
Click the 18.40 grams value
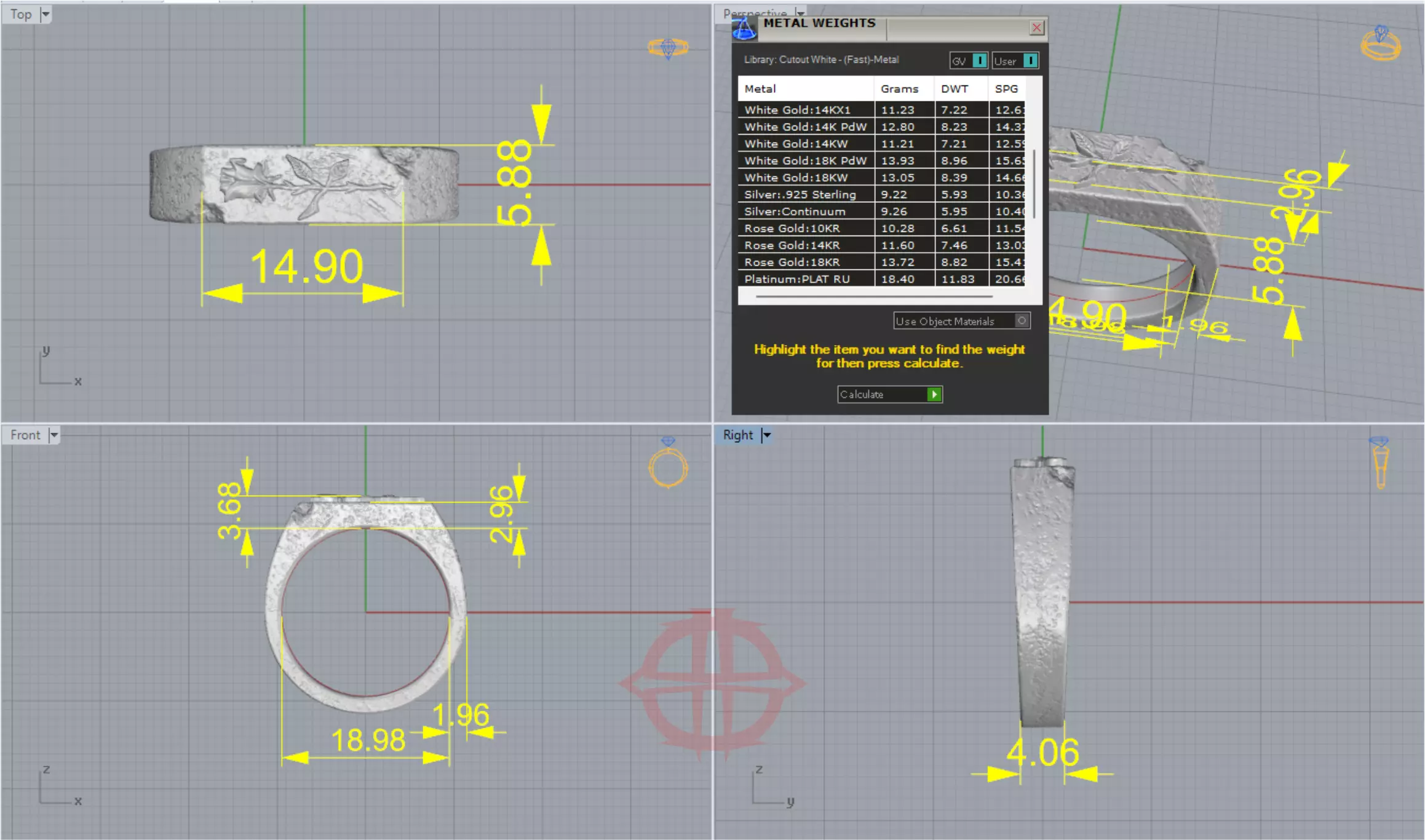pos(898,279)
